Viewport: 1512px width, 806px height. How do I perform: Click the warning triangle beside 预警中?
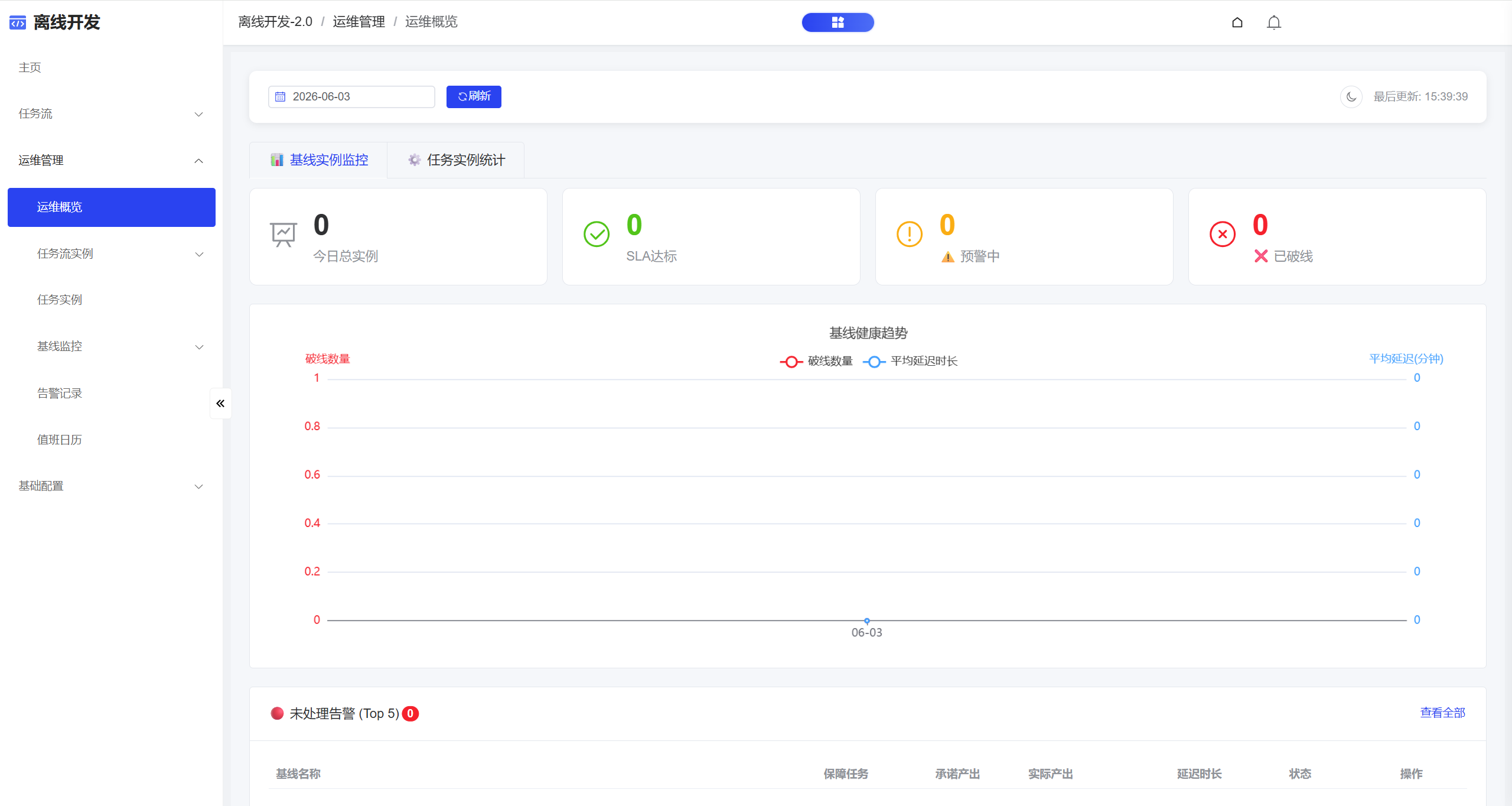click(948, 256)
